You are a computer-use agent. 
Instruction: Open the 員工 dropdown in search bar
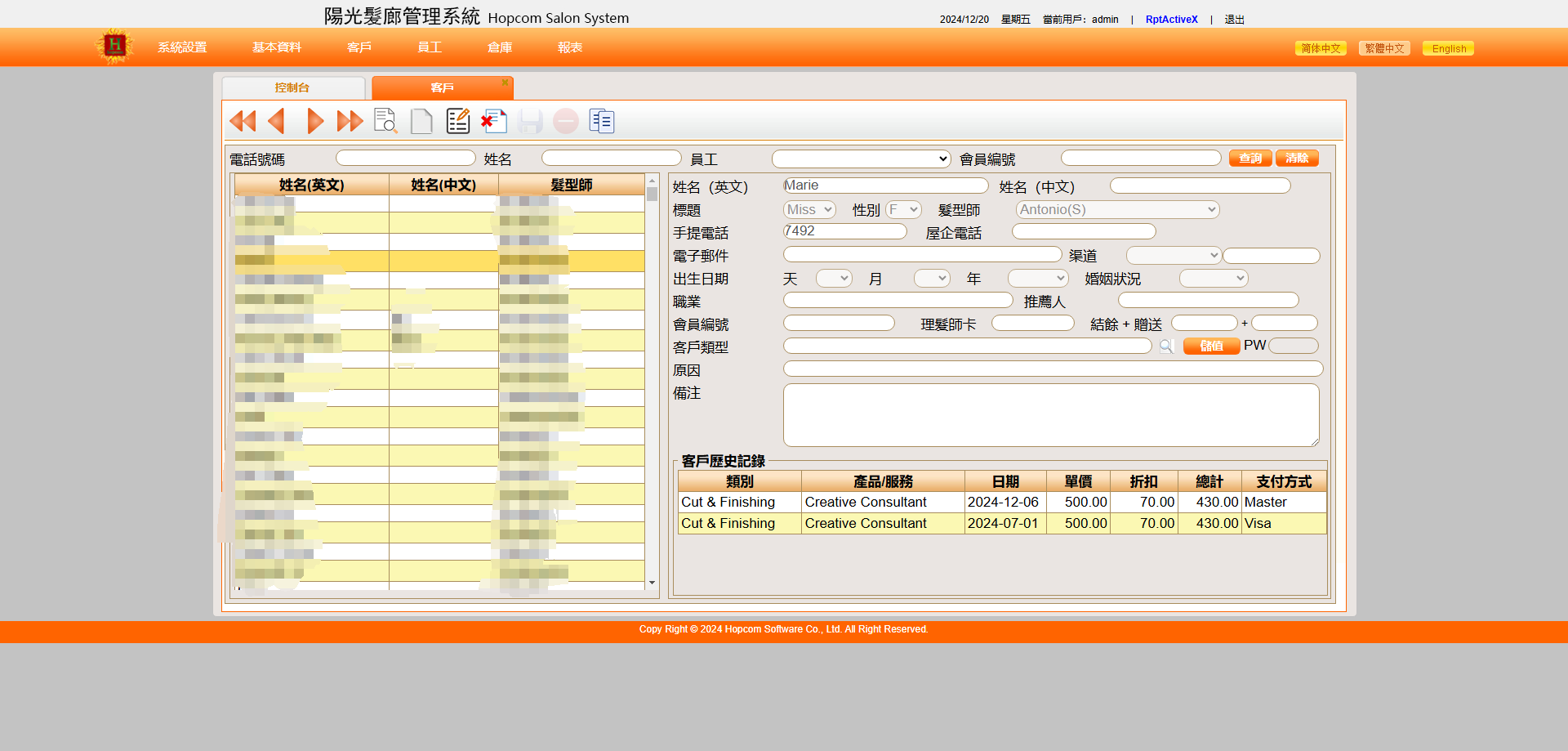point(861,159)
